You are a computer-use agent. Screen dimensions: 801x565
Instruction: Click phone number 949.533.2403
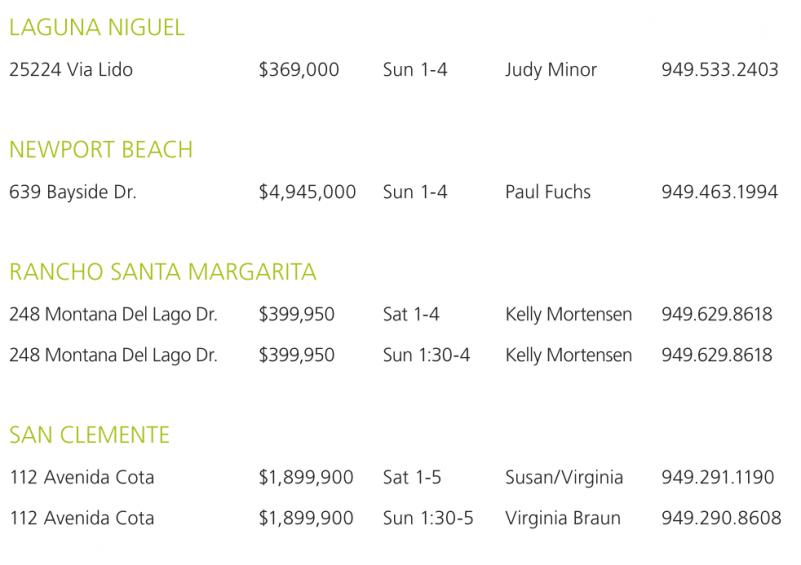coord(719,70)
